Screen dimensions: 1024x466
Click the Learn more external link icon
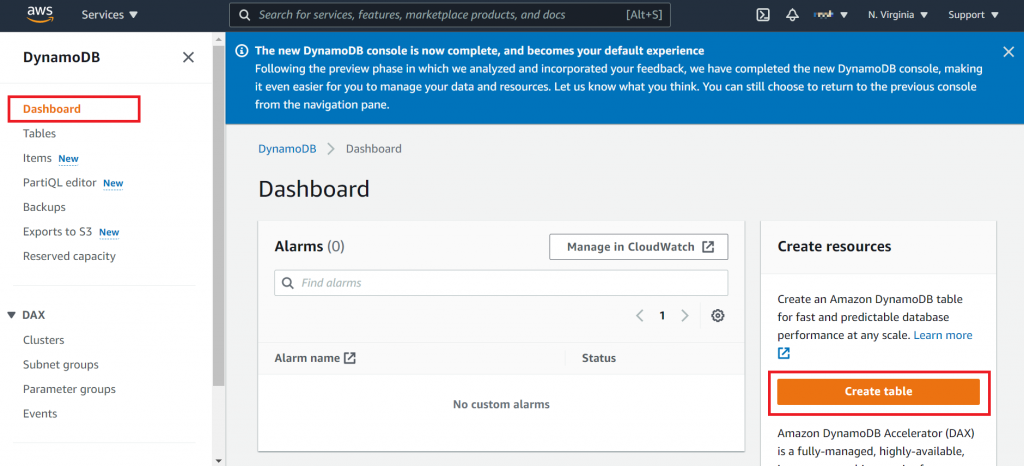[784, 353]
